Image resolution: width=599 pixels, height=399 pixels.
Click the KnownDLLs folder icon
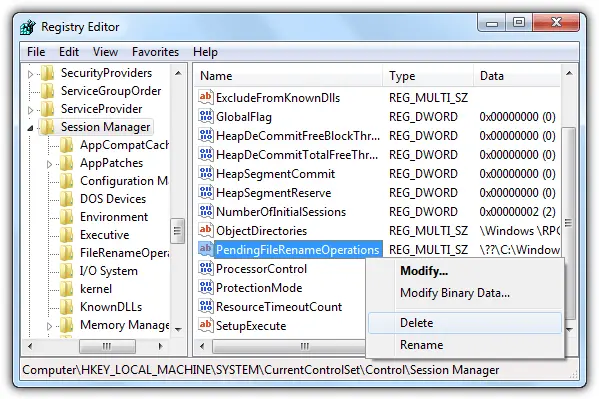click(67, 307)
